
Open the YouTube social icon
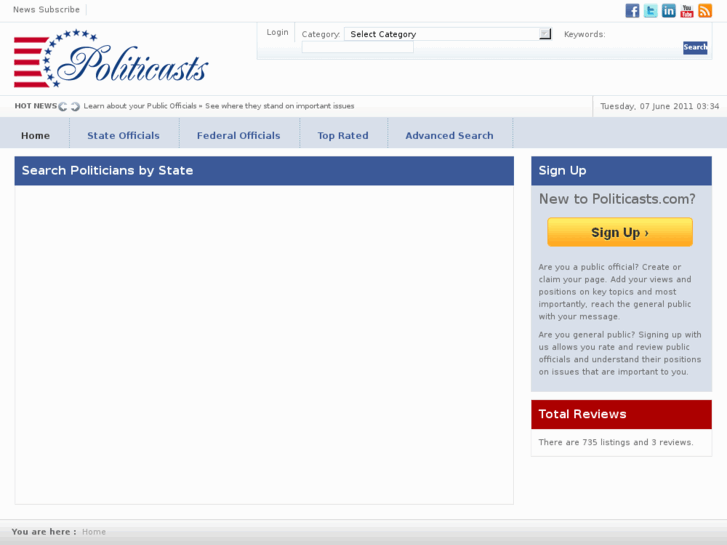[687, 10]
